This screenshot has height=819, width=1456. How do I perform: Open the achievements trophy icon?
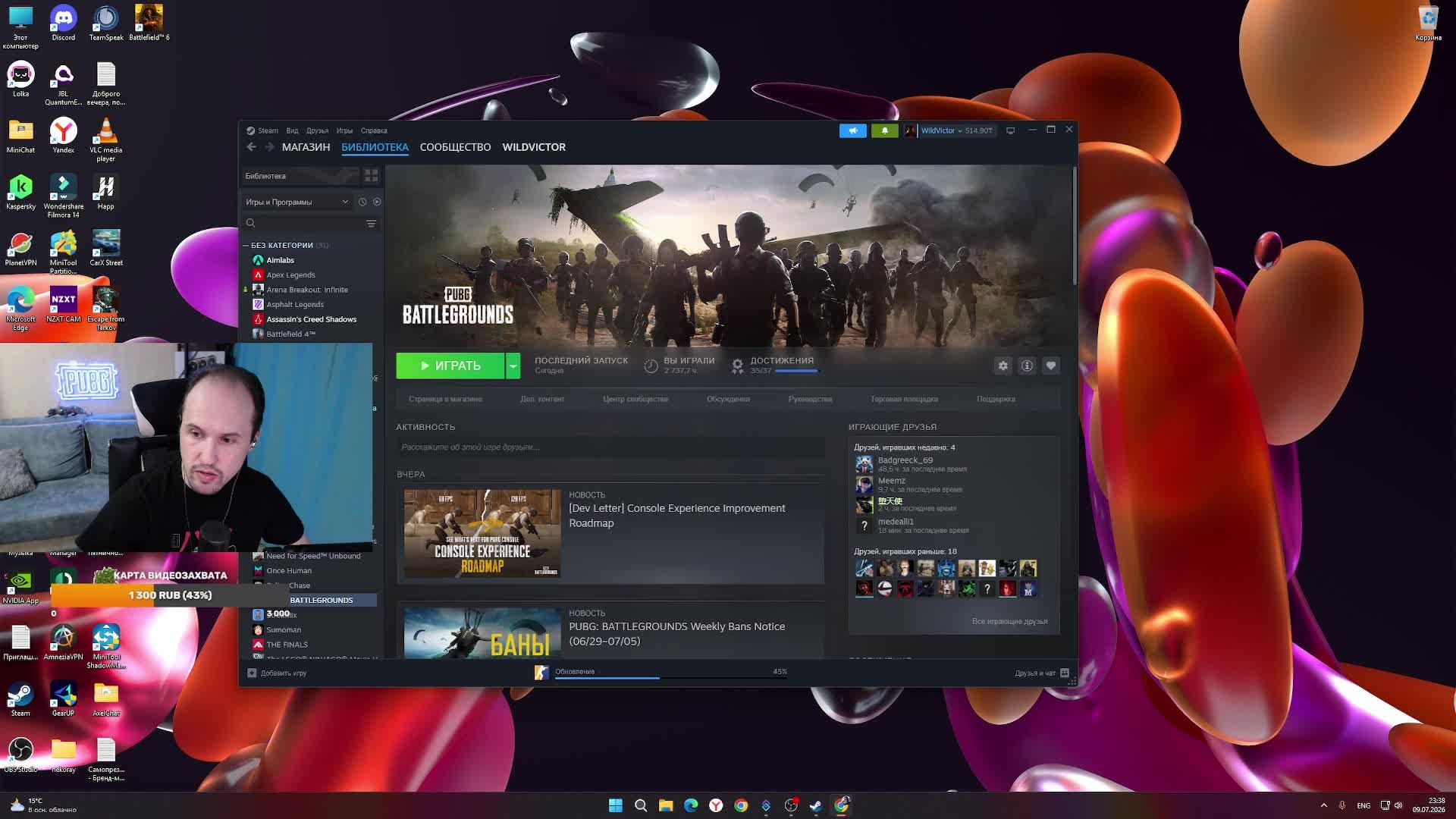coord(737,366)
